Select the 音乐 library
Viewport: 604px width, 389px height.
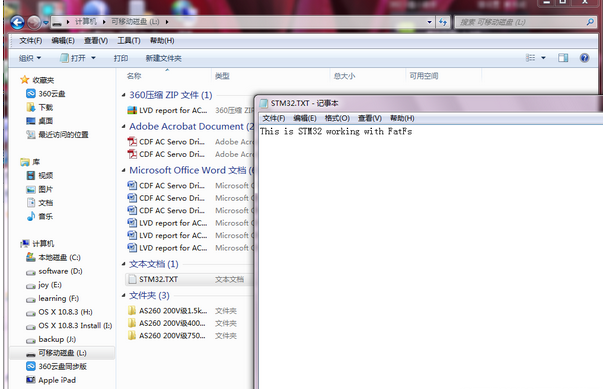coord(40,216)
